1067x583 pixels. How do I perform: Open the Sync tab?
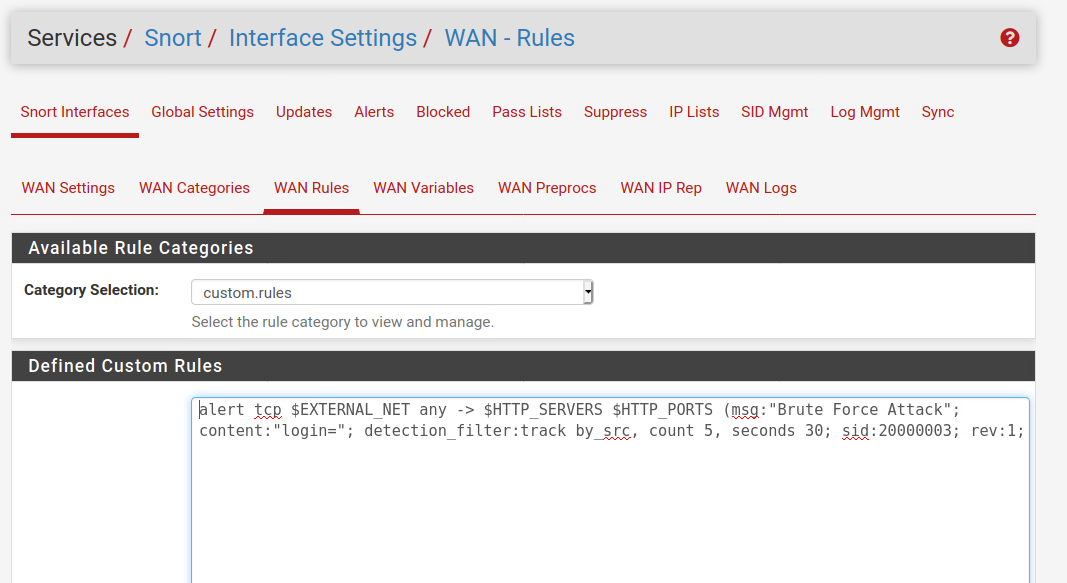[938, 112]
